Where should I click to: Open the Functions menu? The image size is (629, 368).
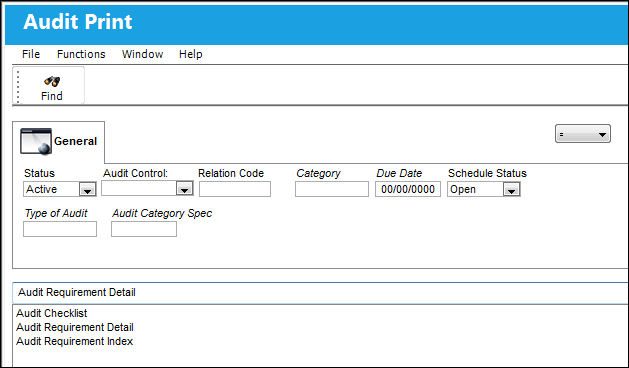pos(81,54)
